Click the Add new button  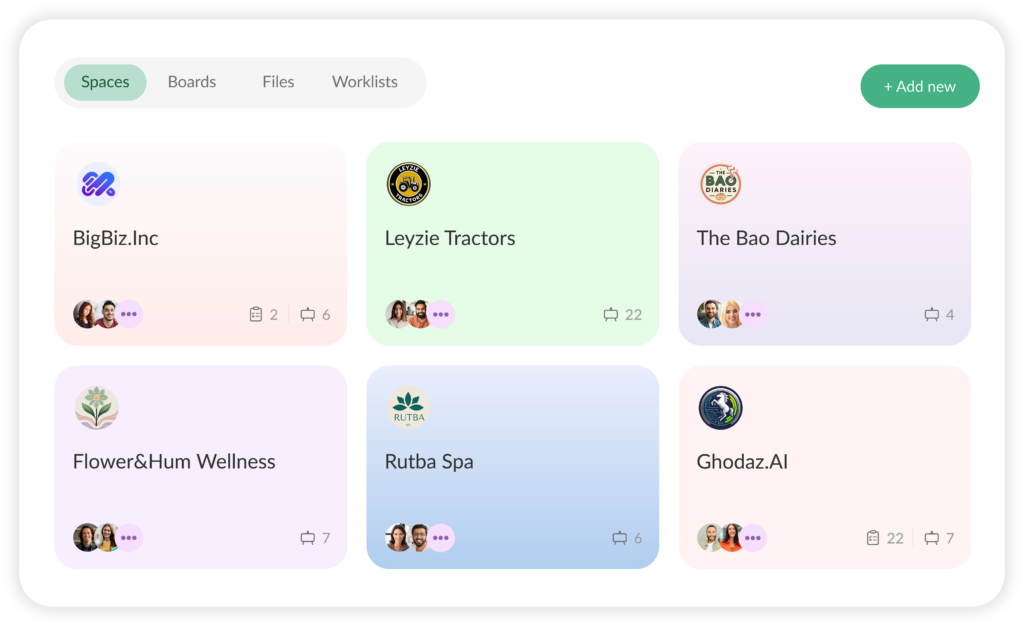920,87
